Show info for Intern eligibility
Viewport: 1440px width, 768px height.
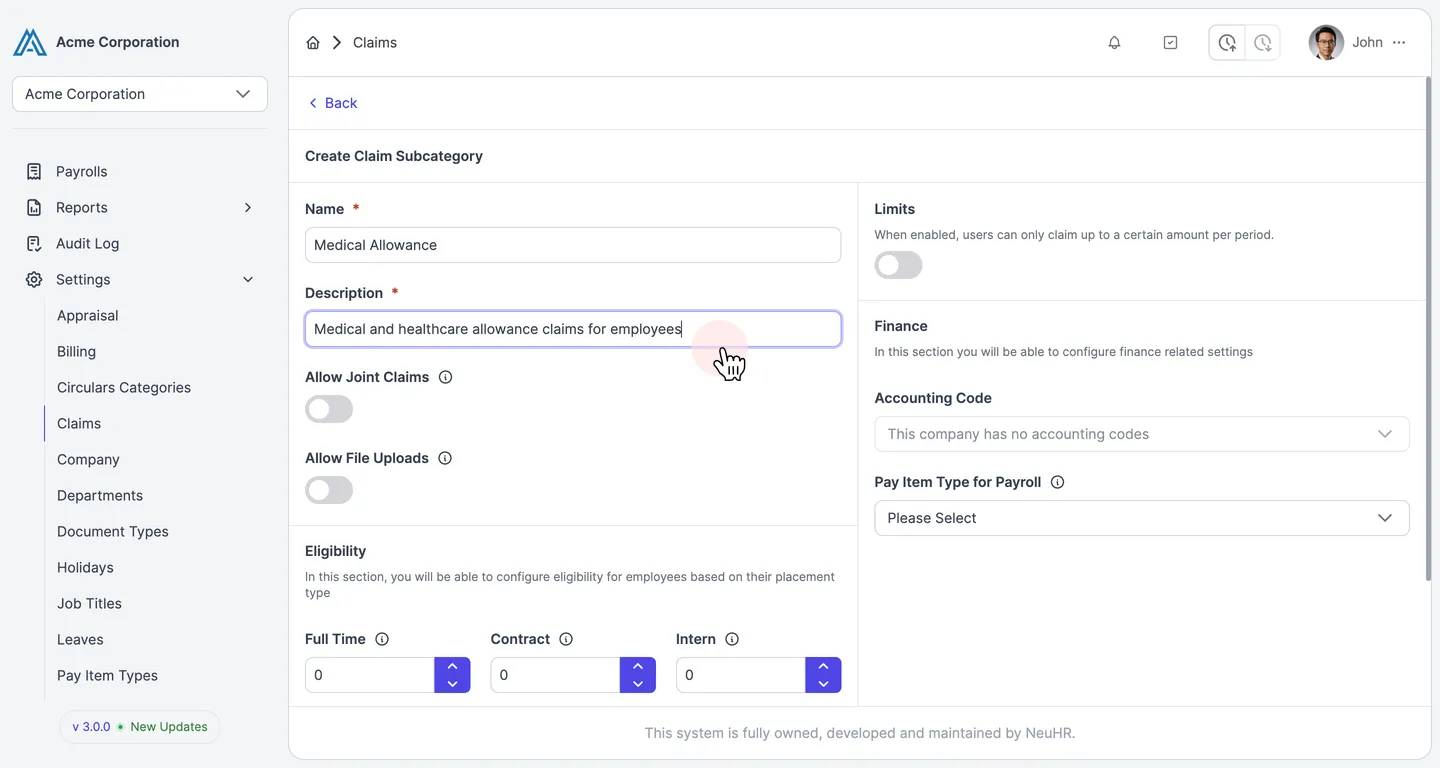[732, 639]
